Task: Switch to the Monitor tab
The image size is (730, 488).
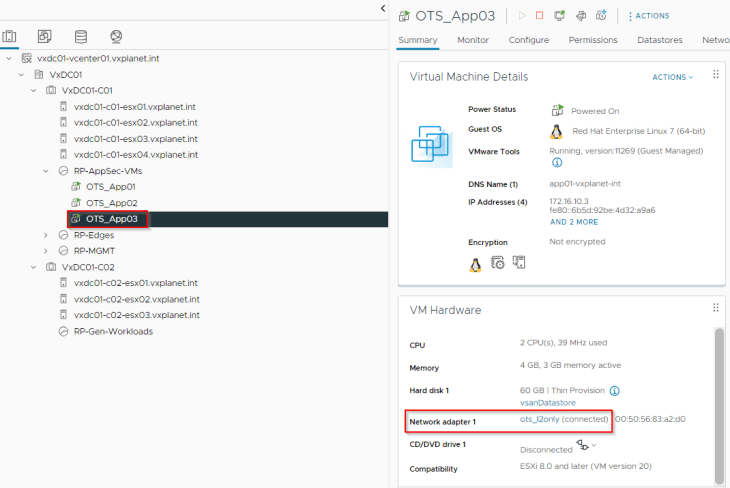Action: coord(473,40)
